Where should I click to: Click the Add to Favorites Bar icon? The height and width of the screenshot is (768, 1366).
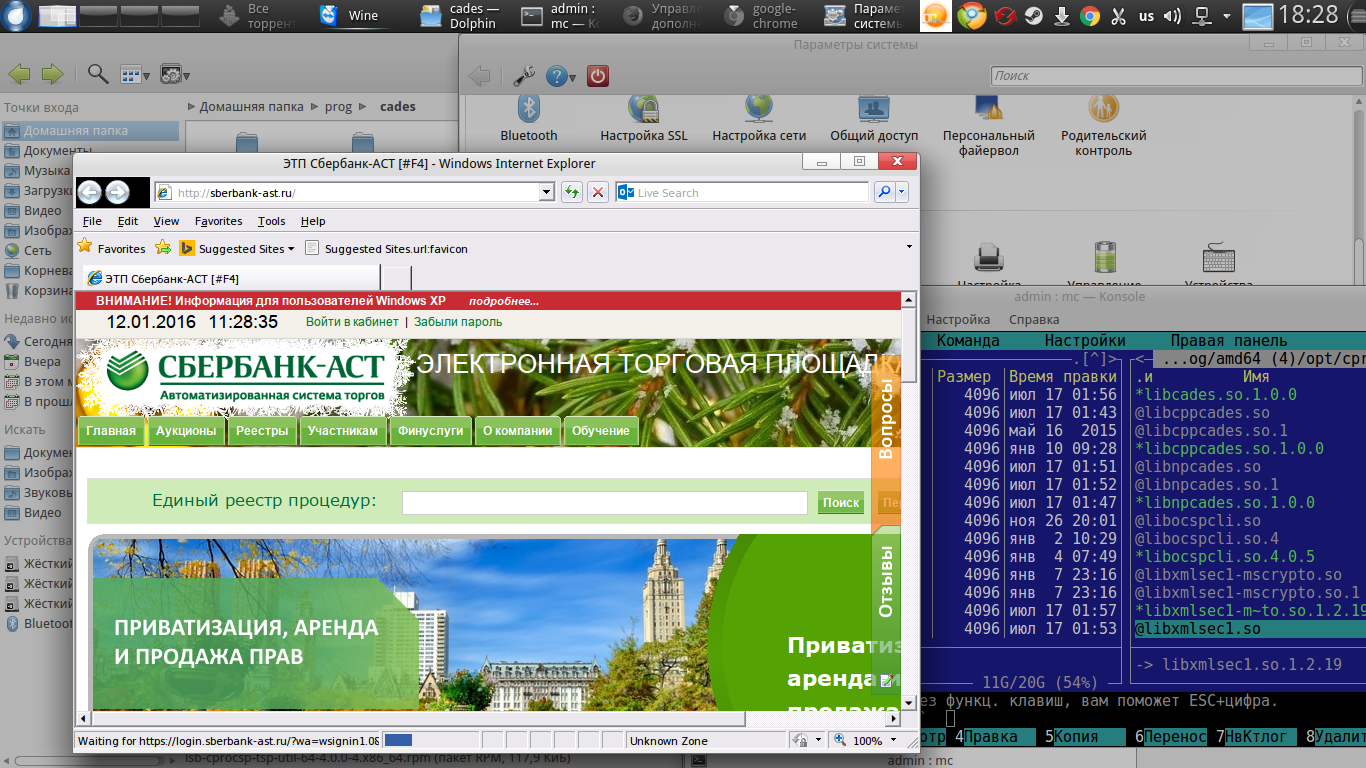(x=162, y=248)
